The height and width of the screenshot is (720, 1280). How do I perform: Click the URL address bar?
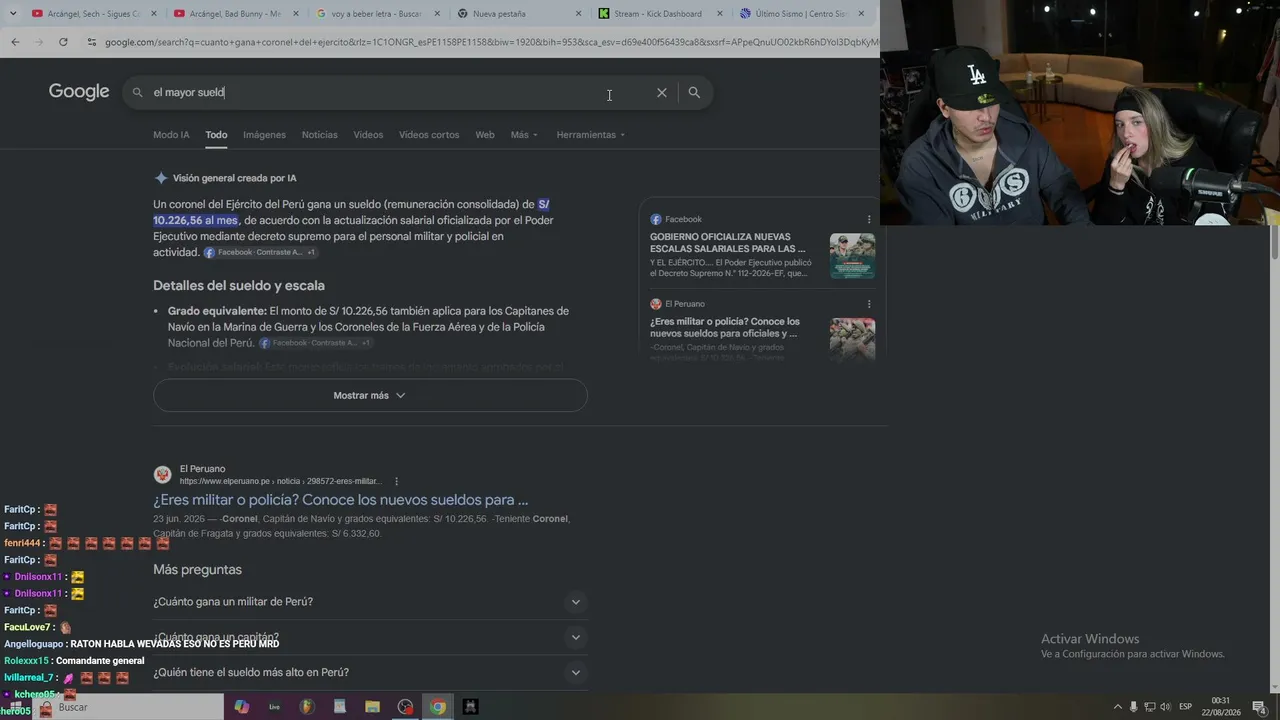[x=490, y=42]
